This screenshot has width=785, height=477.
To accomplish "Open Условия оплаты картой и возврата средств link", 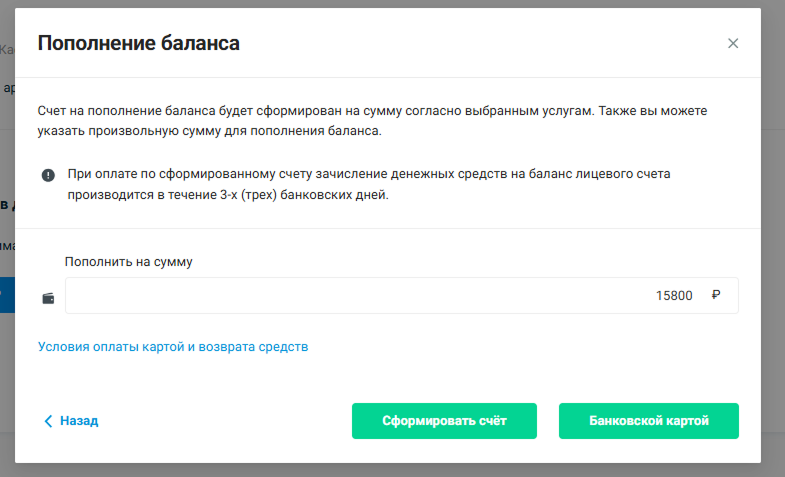I will [x=173, y=347].
